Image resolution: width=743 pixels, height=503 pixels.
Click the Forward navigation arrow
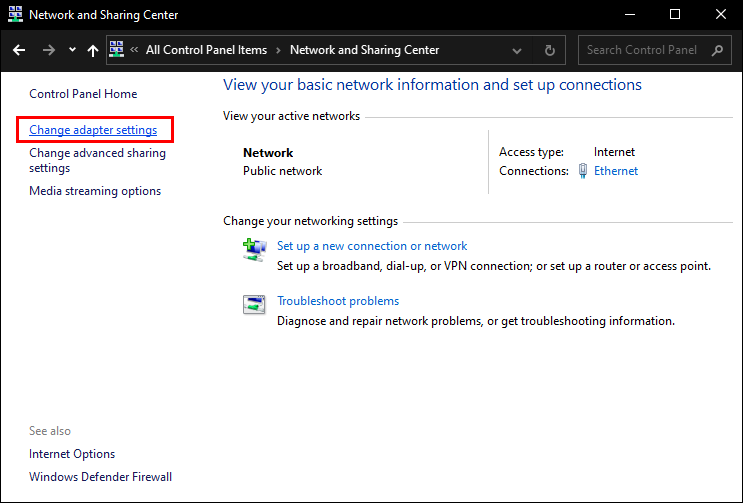coord(49,50)
